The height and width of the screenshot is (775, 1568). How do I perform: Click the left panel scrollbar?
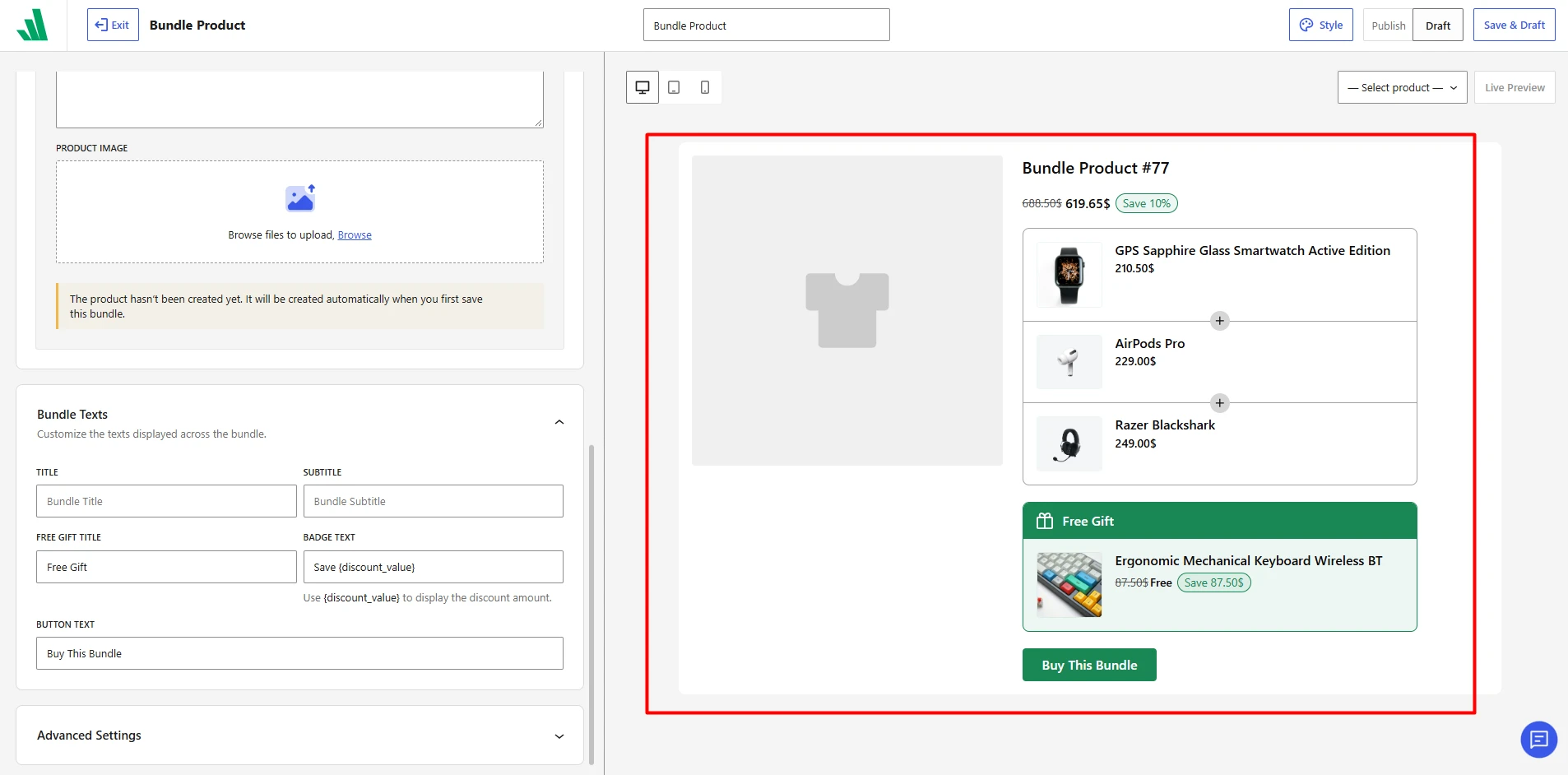(591, 605)
